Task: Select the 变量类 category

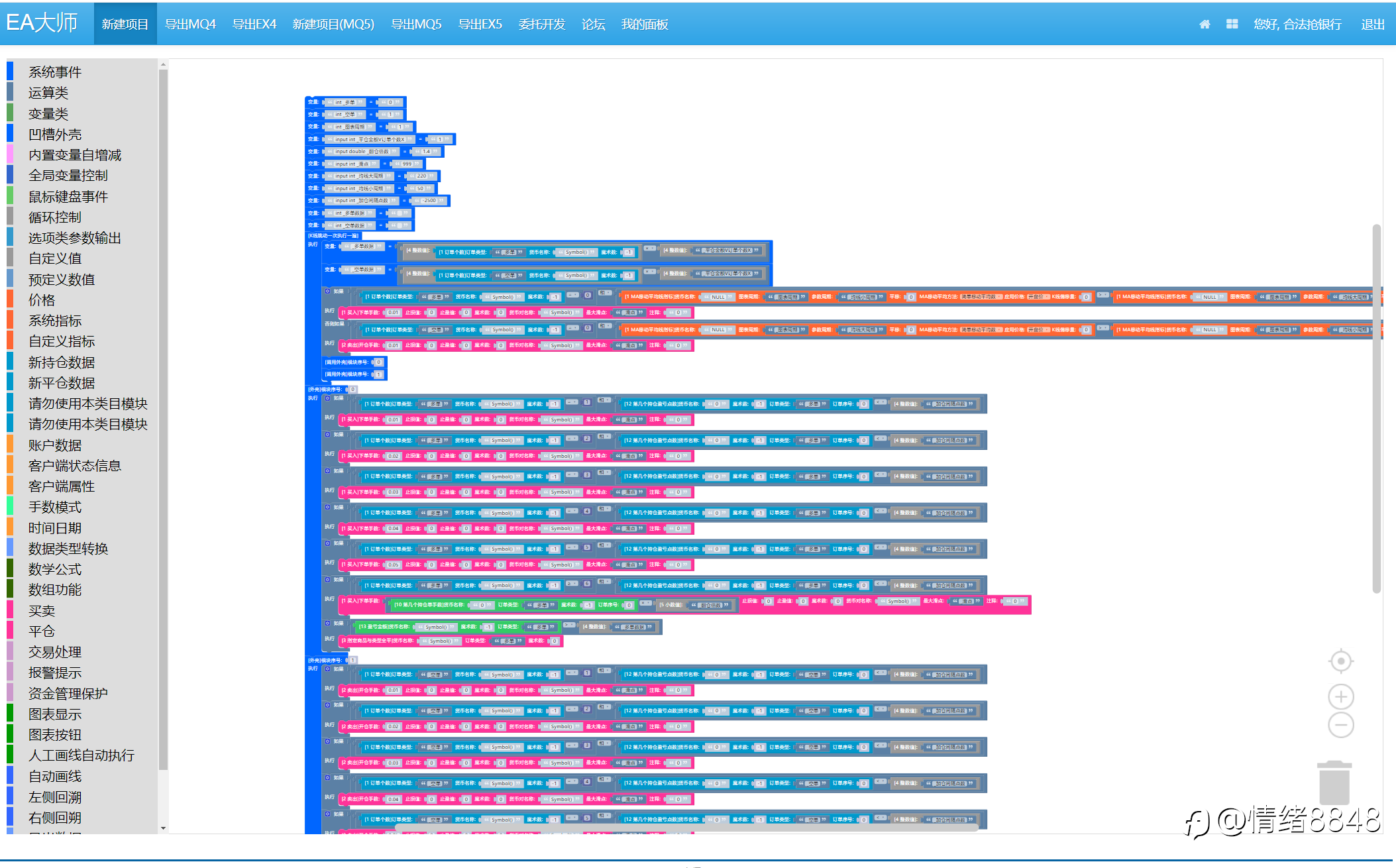Action: tap(48, 114)
